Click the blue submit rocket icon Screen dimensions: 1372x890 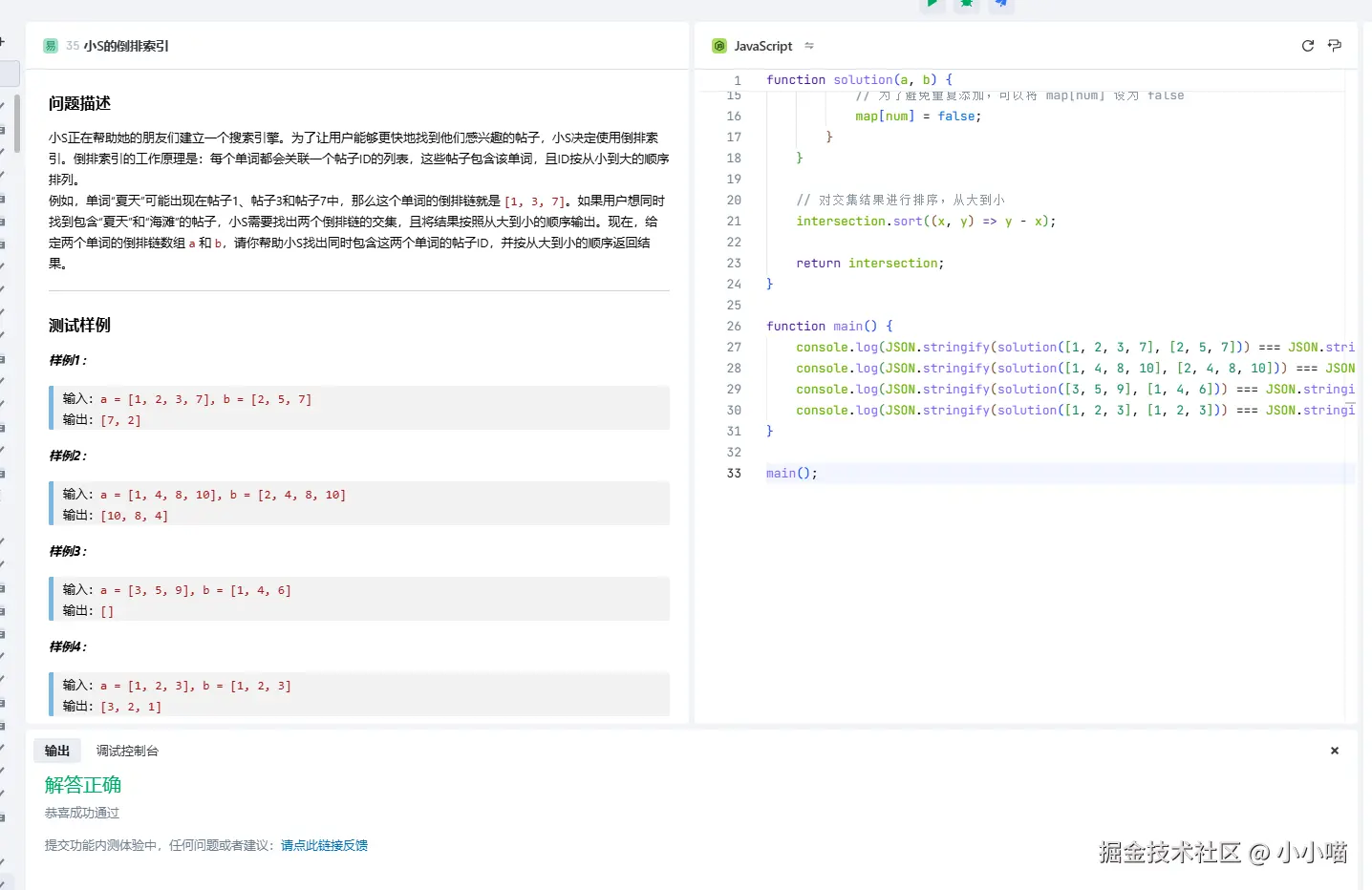click(x=1000, y=4)
